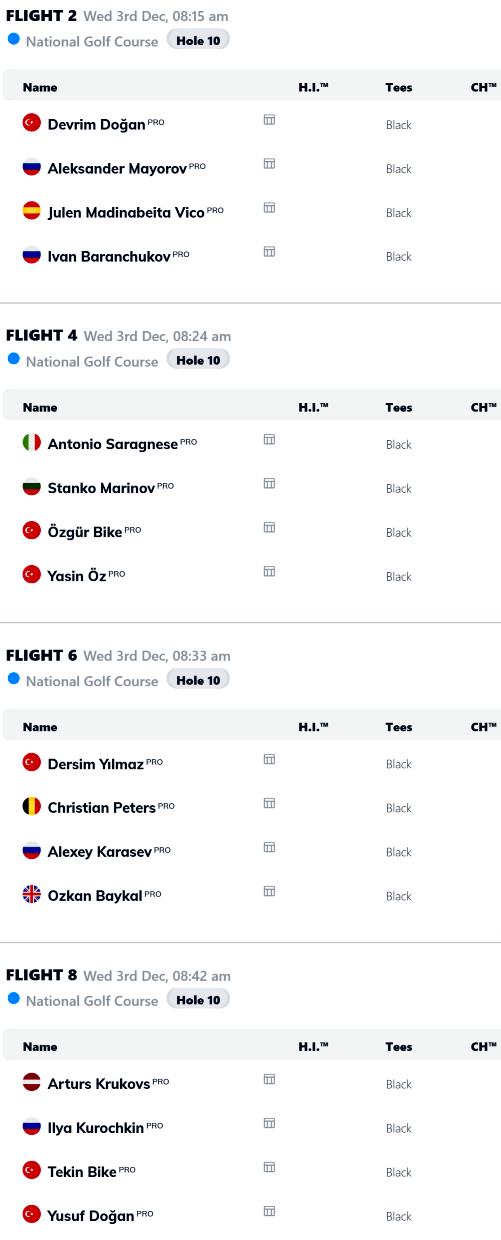Image resolution: width=501 pixels, height=1240 pixels.
Task: Click scorecard icon for Özgür Bike
Action: point(269,527)
